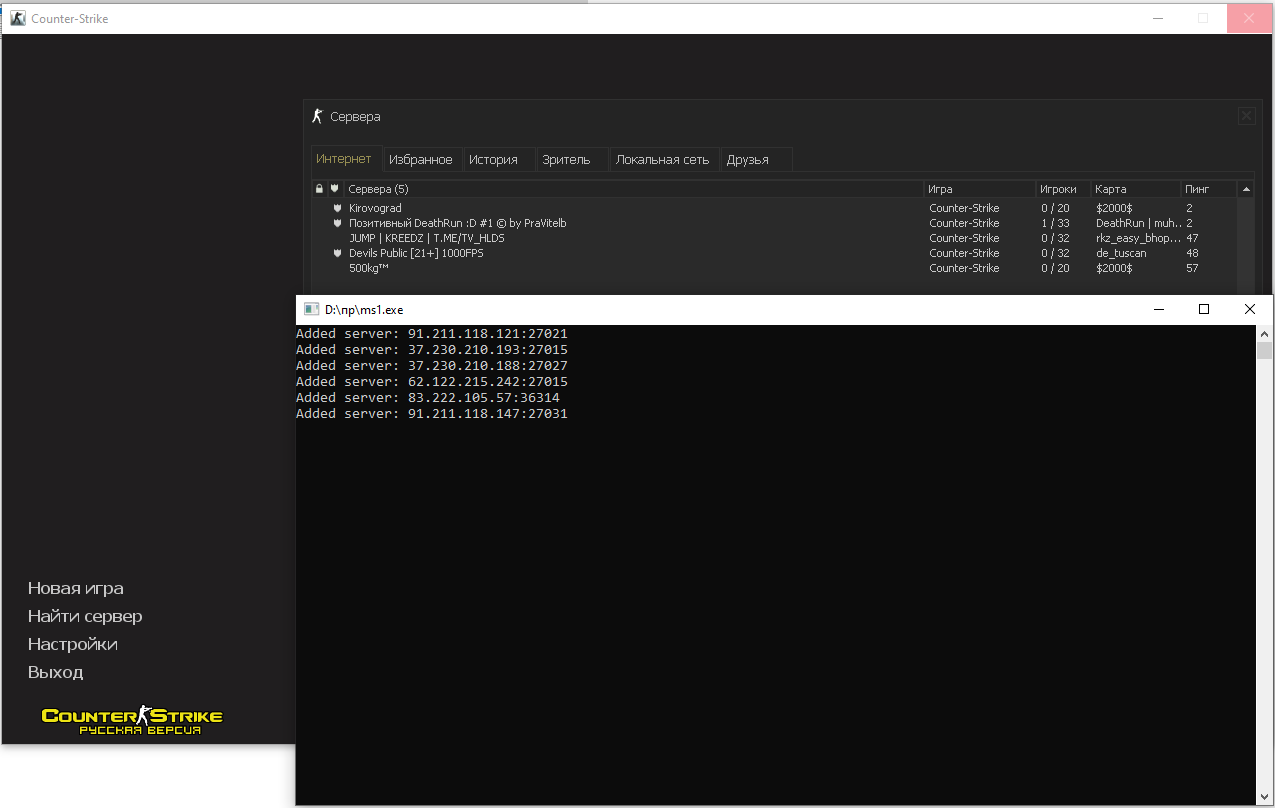The height and width of the screenshot is (808, 1275).
Task: Select the JUMP | KREEDZ server row
Action: point(774,238)
